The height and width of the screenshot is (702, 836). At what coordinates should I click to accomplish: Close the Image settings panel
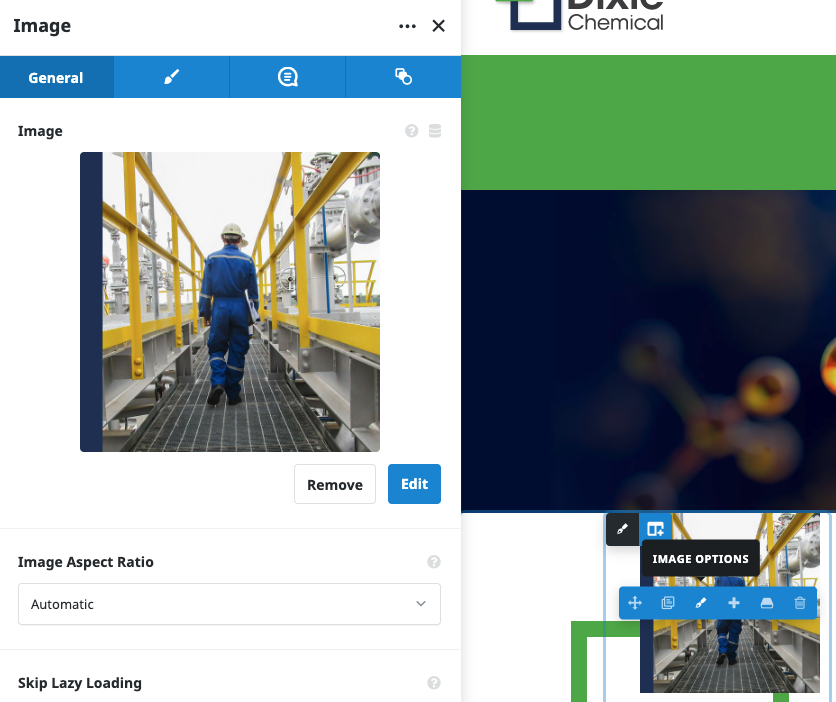tap(438, 27)
